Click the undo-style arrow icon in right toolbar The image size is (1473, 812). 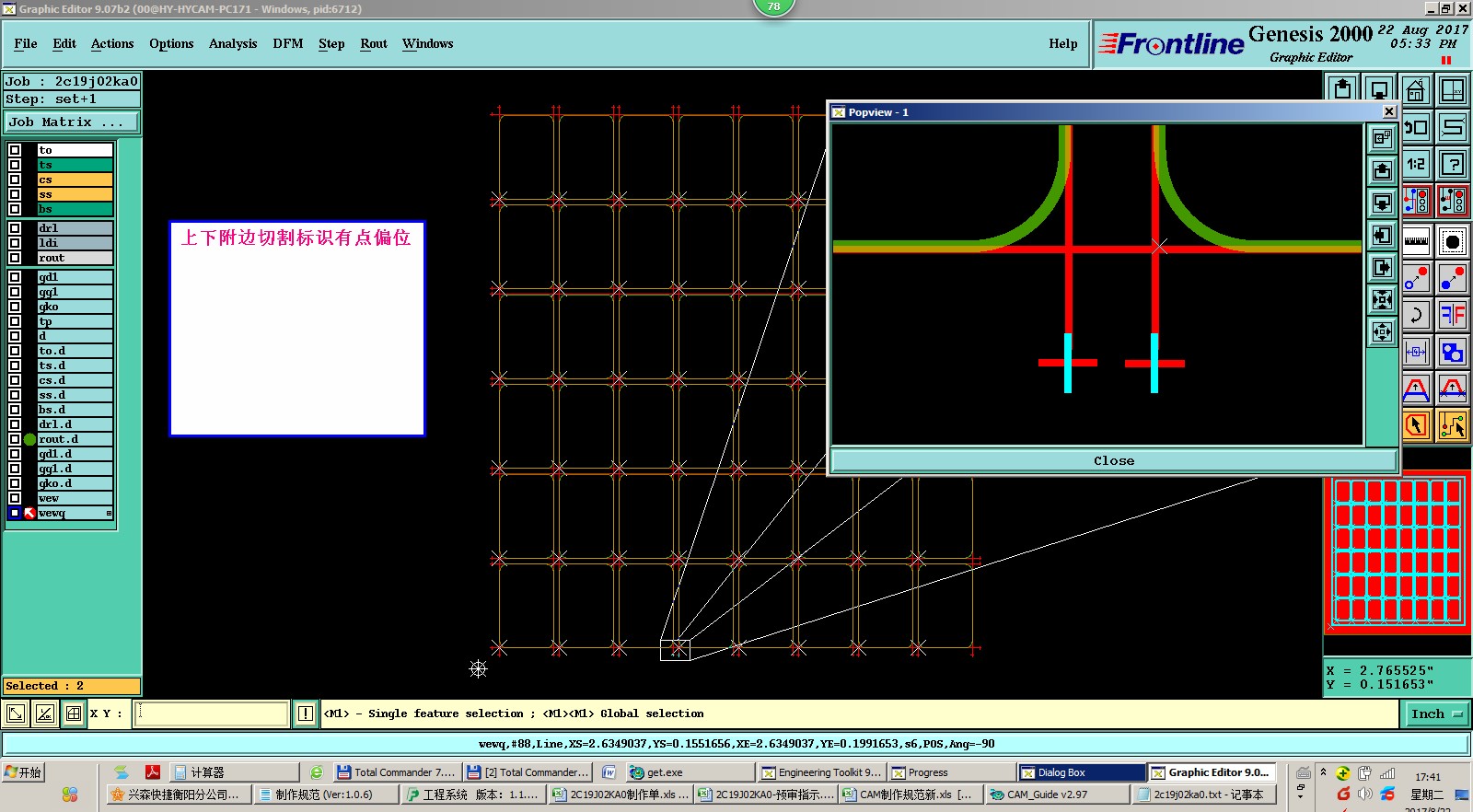[1416, 127]
